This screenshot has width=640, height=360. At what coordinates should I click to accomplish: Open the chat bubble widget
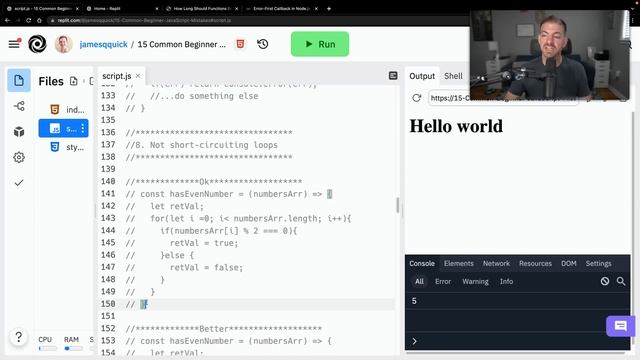click(620, 326)
